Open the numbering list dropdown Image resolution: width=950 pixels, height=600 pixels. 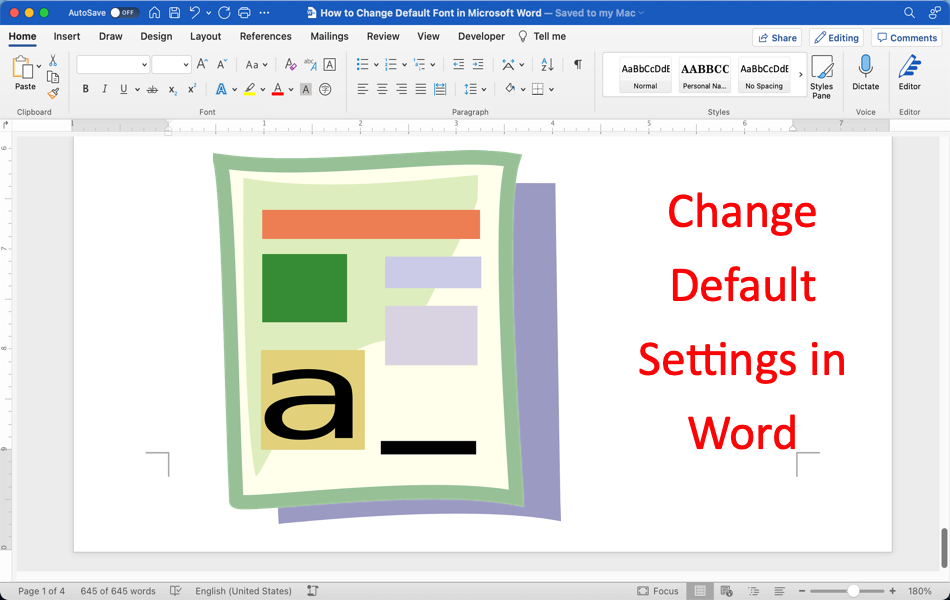[405, 65]
